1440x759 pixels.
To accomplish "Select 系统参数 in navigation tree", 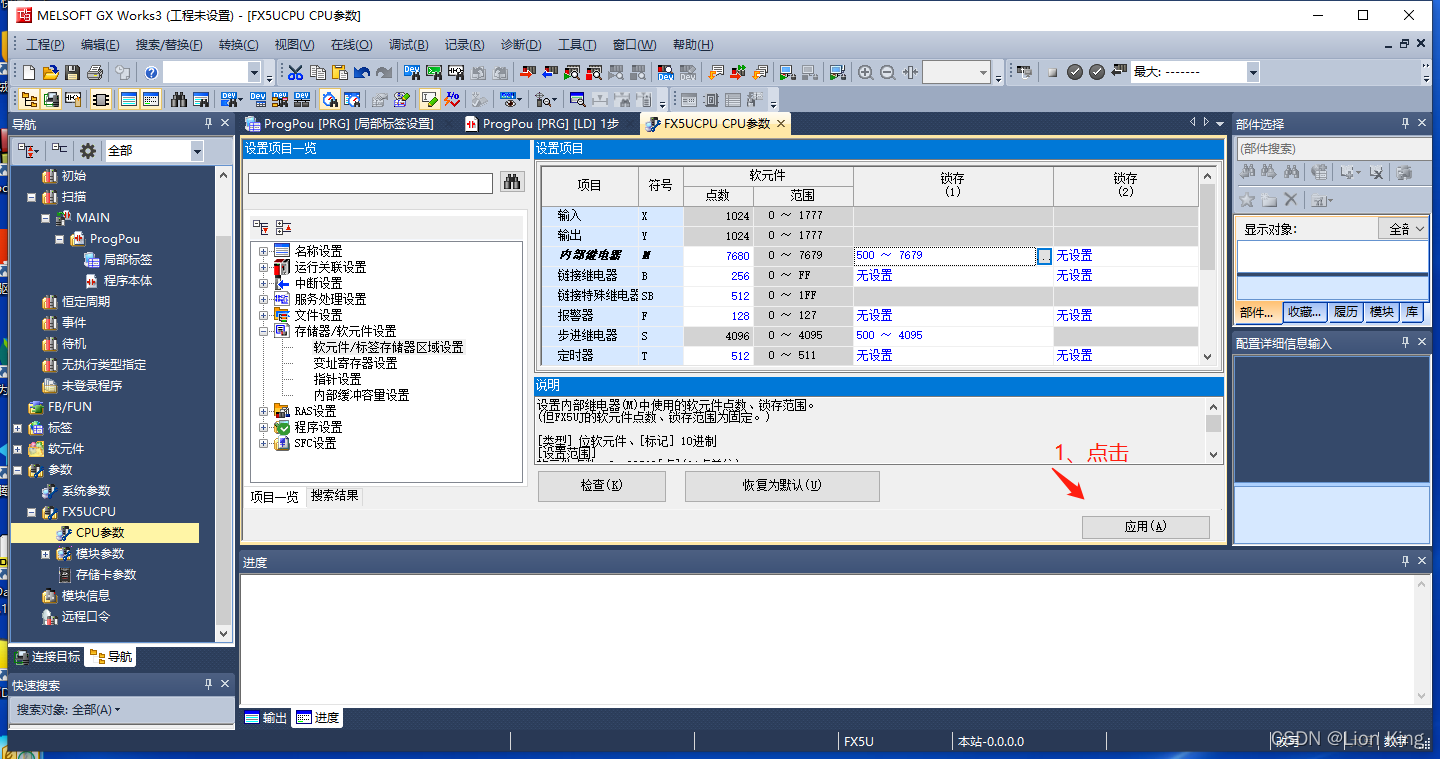I will click(86, 491).
